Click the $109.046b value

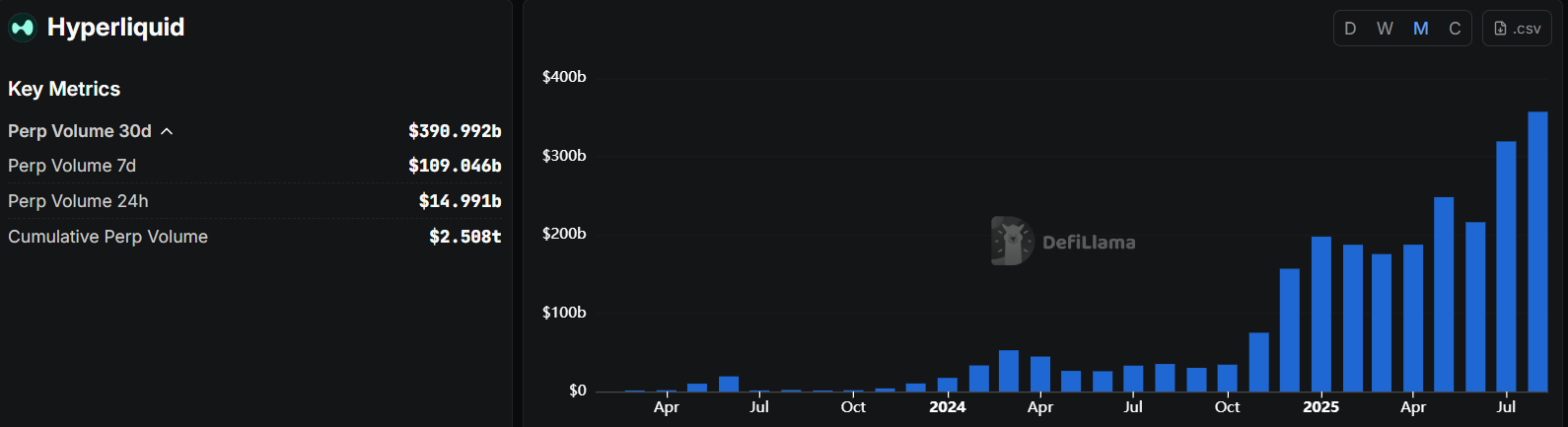point(455,166)
